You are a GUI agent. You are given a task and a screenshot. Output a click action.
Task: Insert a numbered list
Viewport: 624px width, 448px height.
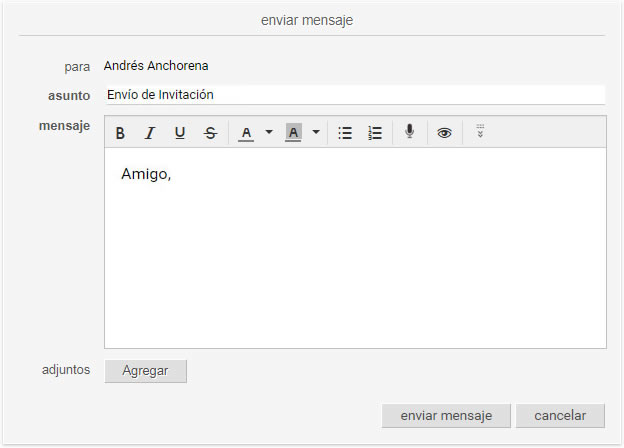[375, 132]
